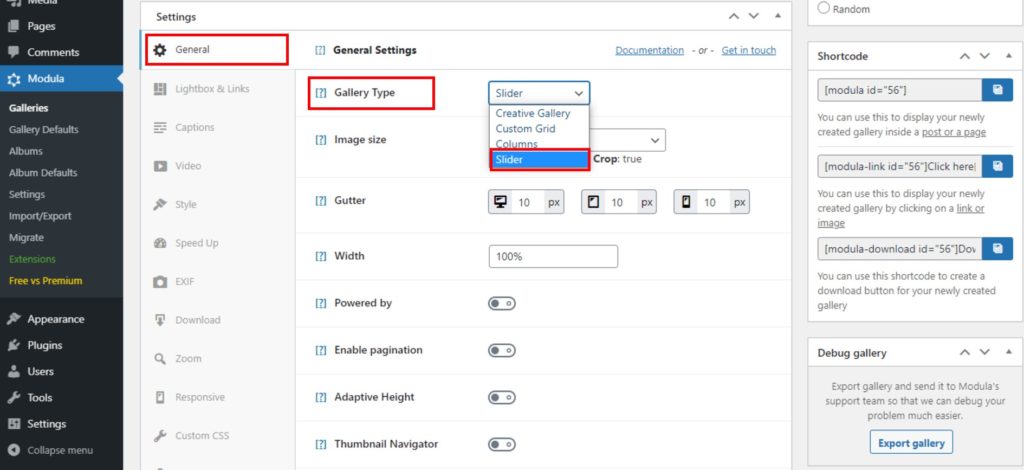Click the Width input field

[553, 257]
